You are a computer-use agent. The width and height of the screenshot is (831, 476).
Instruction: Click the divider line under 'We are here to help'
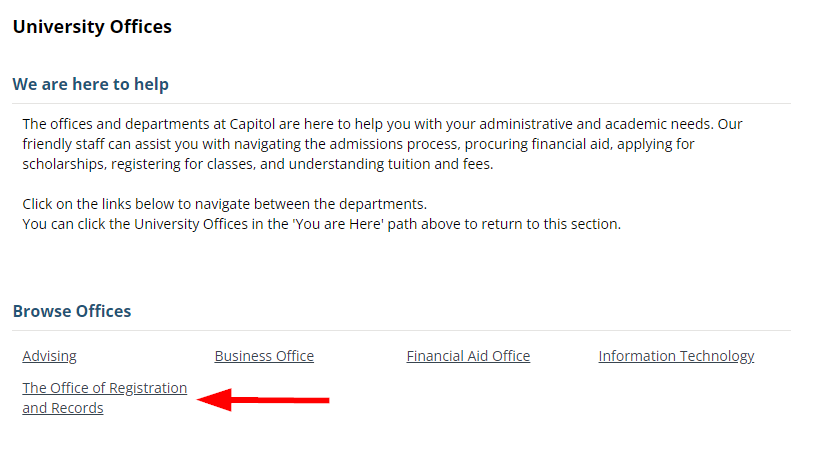401,103
